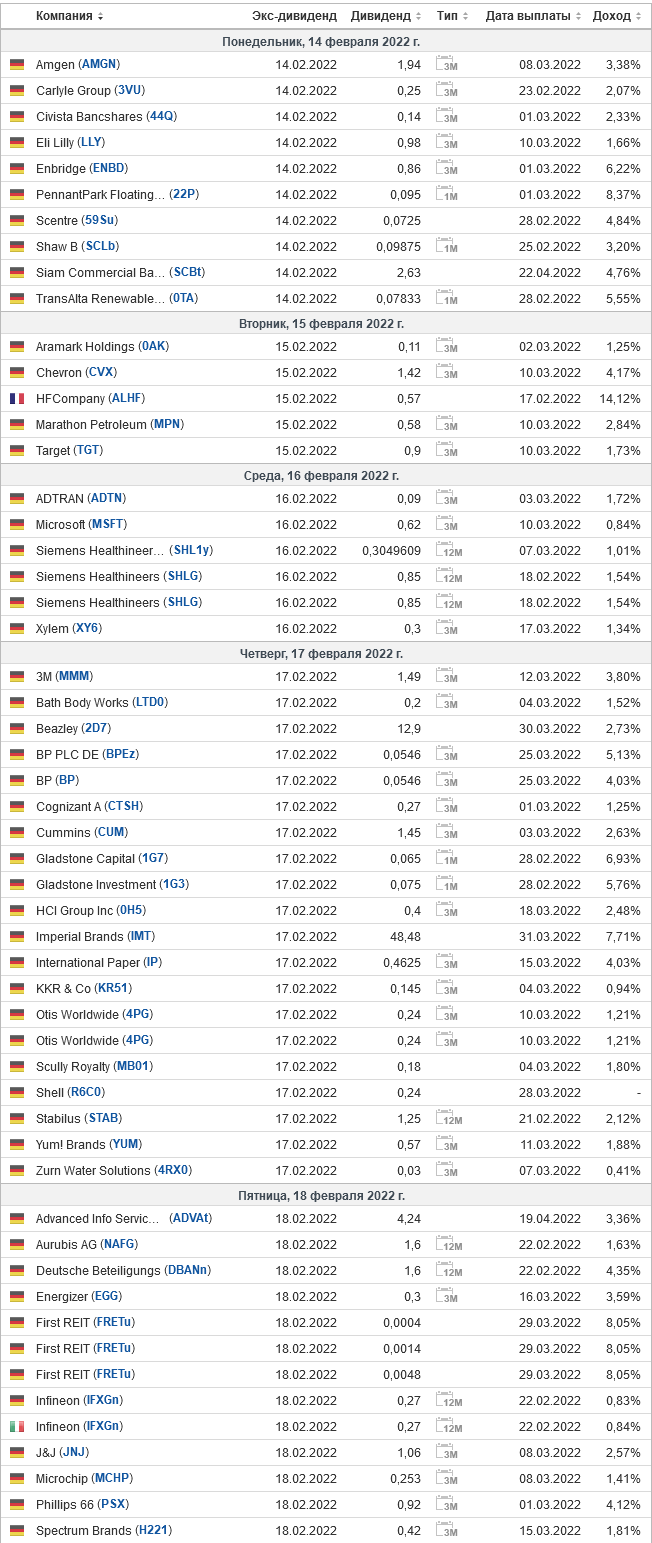
Task: Click the 12M frequency icon for Aurubis AG
Action: (449, 1244)
